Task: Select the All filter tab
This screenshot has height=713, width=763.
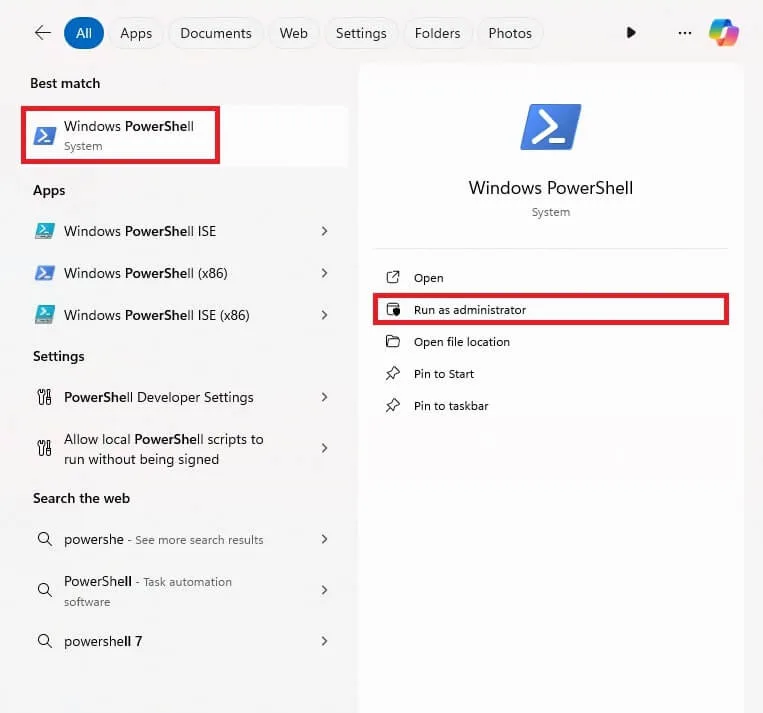Action: tap(84, 33)
